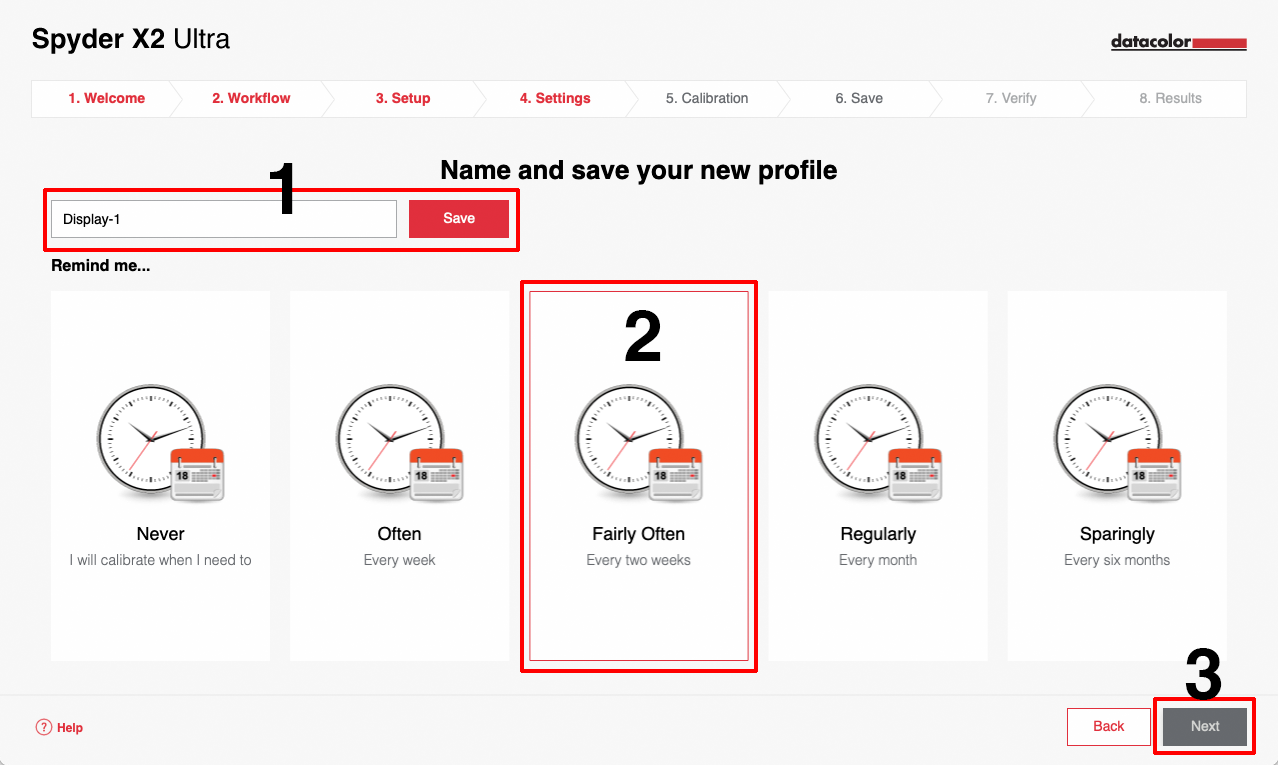Click the text 'Every six months'
The width and height of the screenshot is (1278, 765).
1117,560
